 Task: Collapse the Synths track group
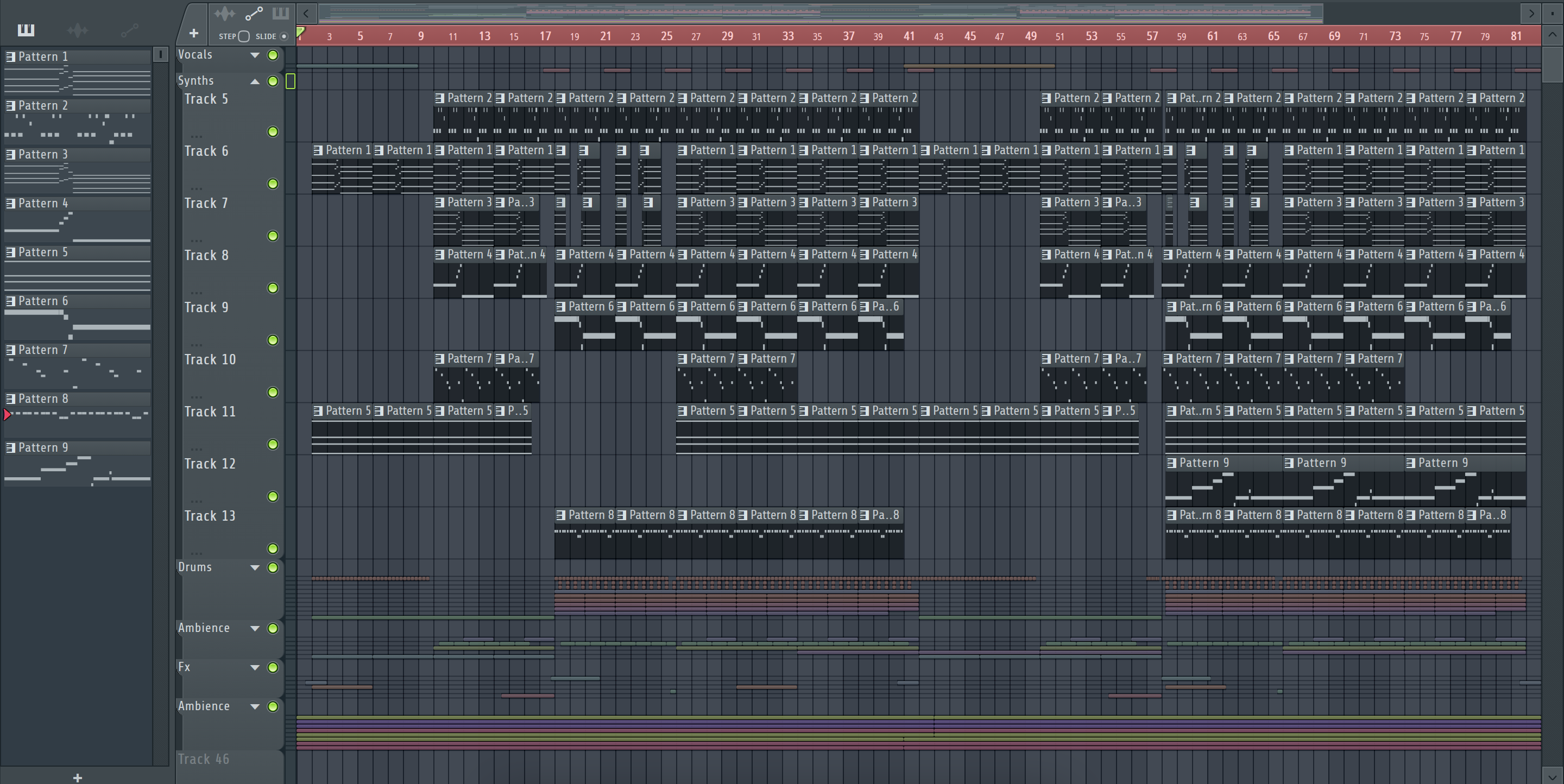click(x=255, y=81)
